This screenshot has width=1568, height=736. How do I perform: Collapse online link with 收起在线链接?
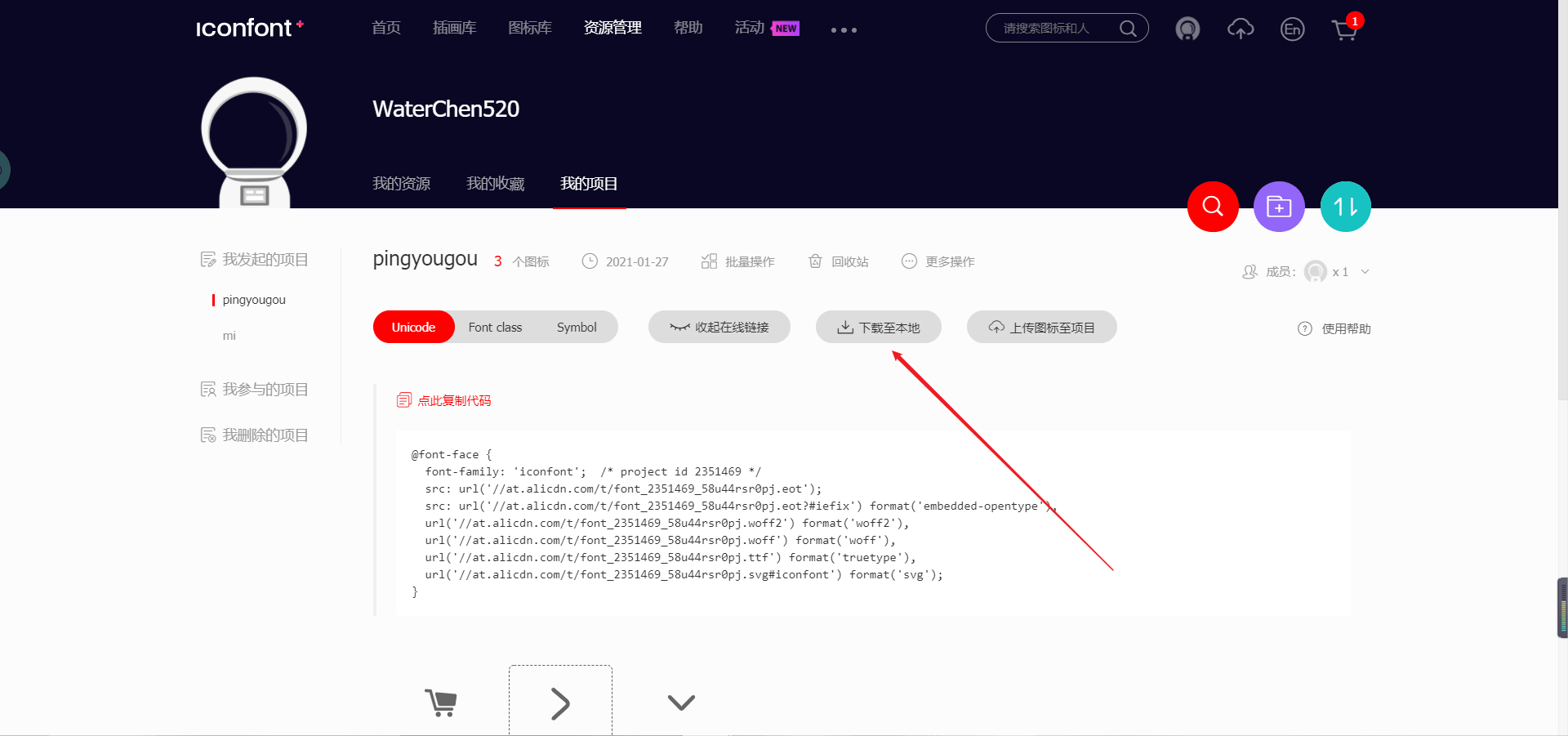point(719,327)
